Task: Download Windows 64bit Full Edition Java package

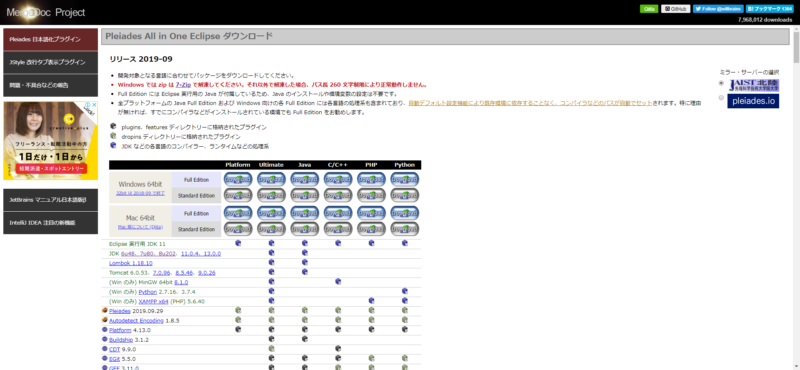Action: (305, 179)
